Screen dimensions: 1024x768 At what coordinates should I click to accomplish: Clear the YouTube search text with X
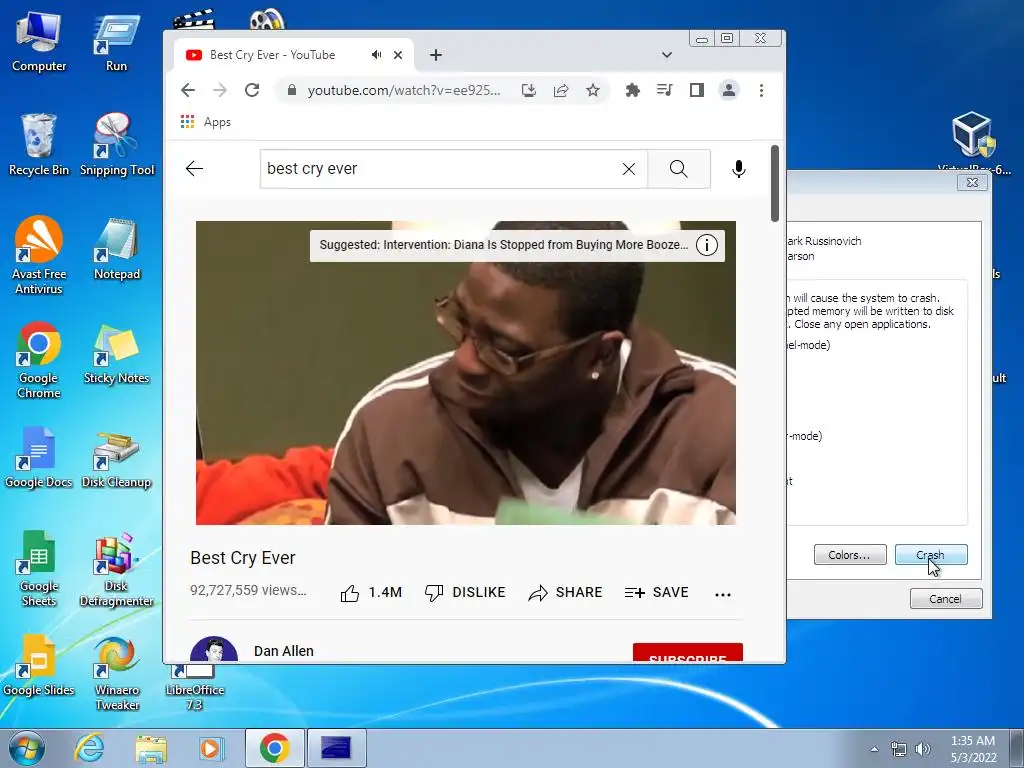(x=629, y=169)
